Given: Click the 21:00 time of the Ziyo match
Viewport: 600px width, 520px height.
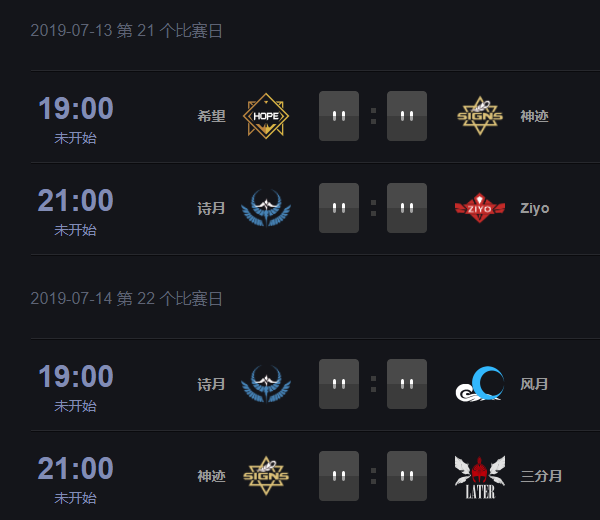Looking at the screenshot, I should pyautogui.click(x=76, y=201).
